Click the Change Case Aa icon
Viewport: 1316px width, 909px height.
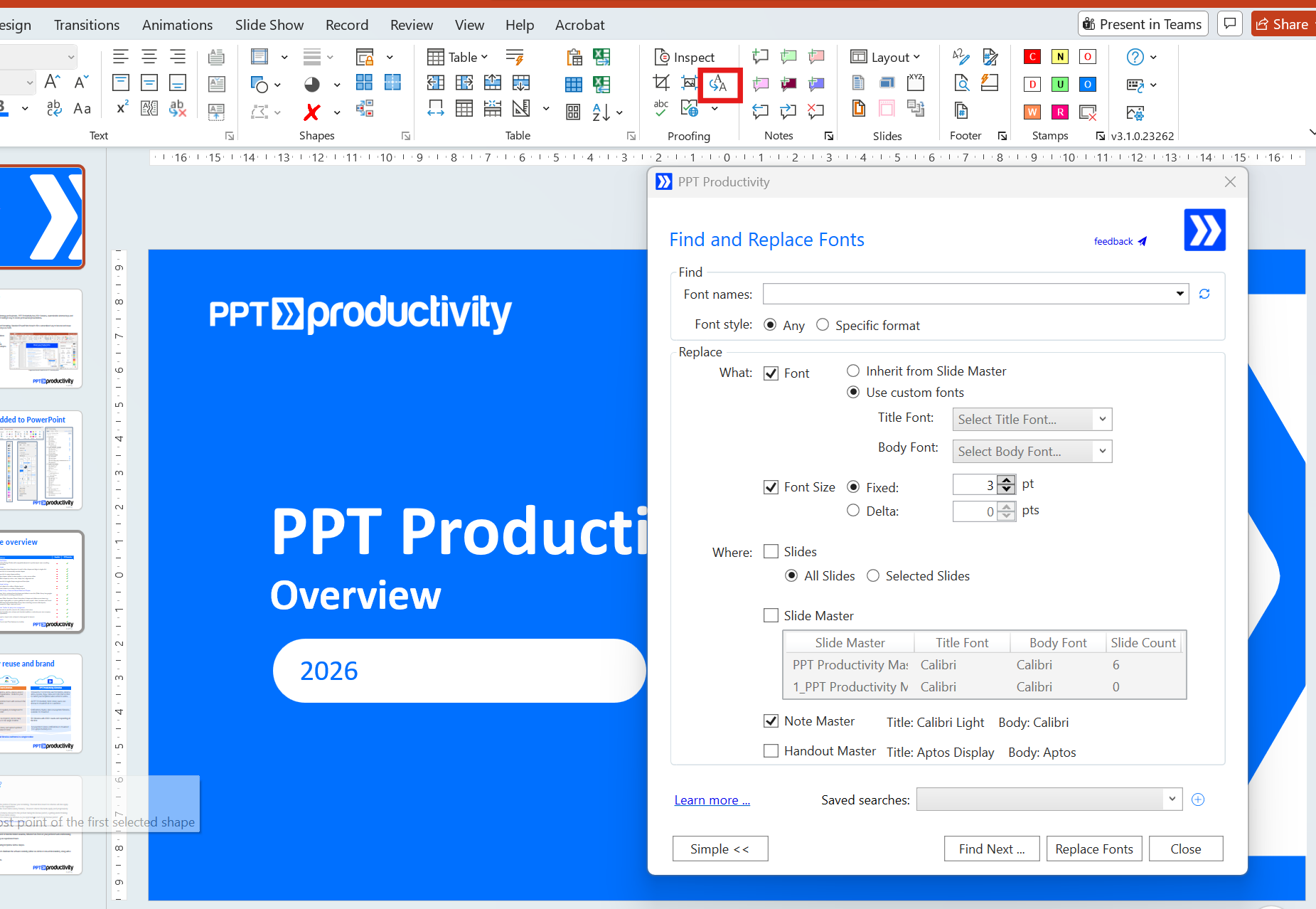click(x=82, y=109)
